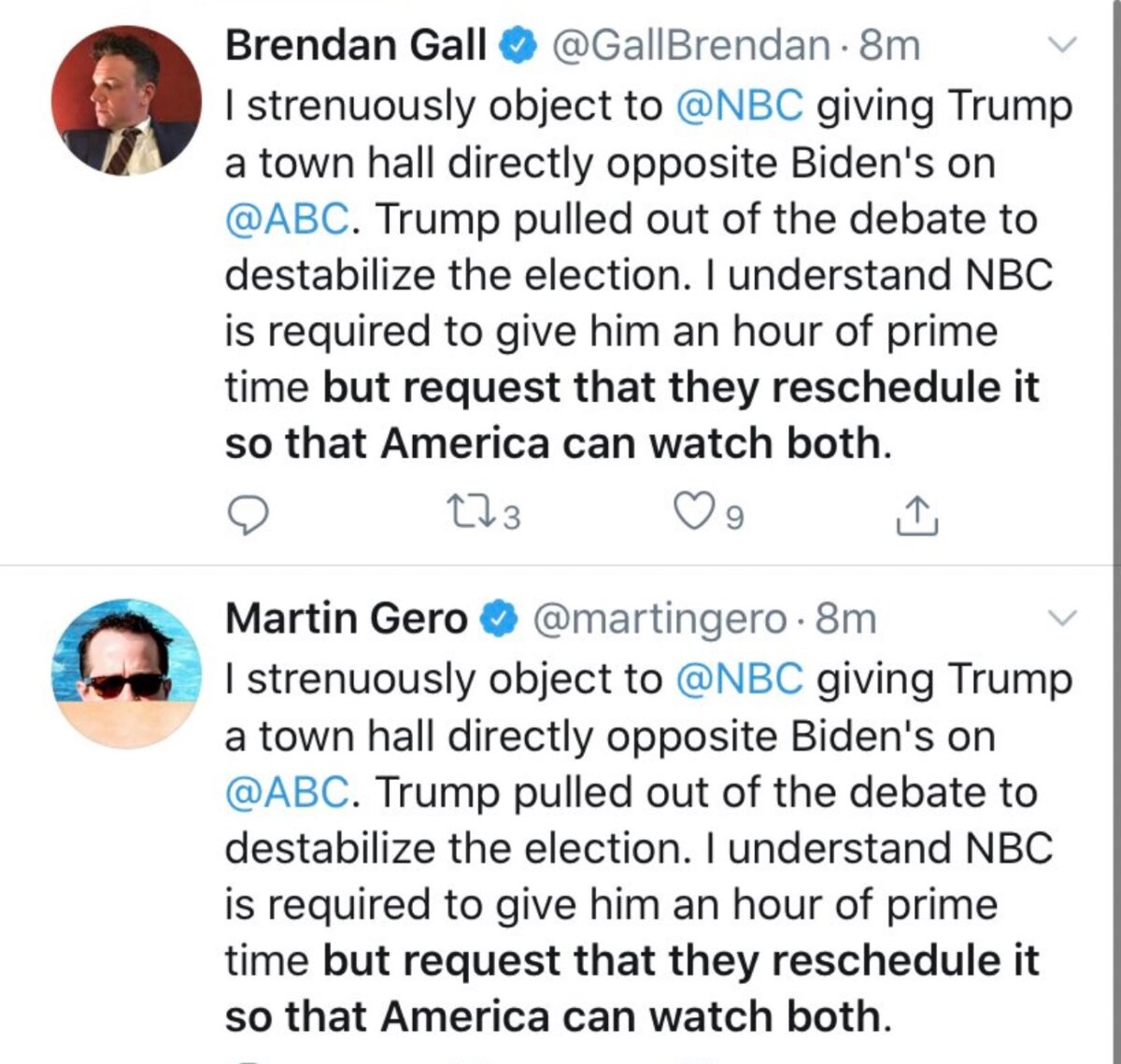Open the @GallBrendan handle
The image size is (1121, 1064).
[x=690, y=45]
